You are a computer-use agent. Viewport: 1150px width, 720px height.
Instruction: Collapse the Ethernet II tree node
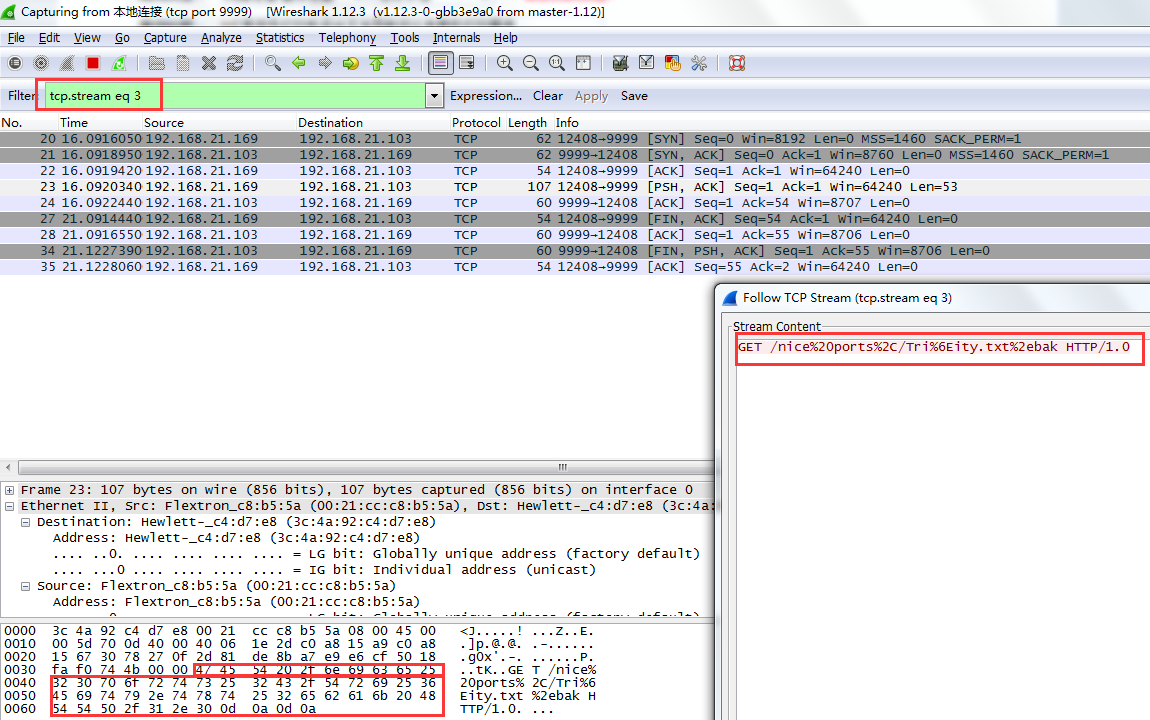click(x=10, y=507)
